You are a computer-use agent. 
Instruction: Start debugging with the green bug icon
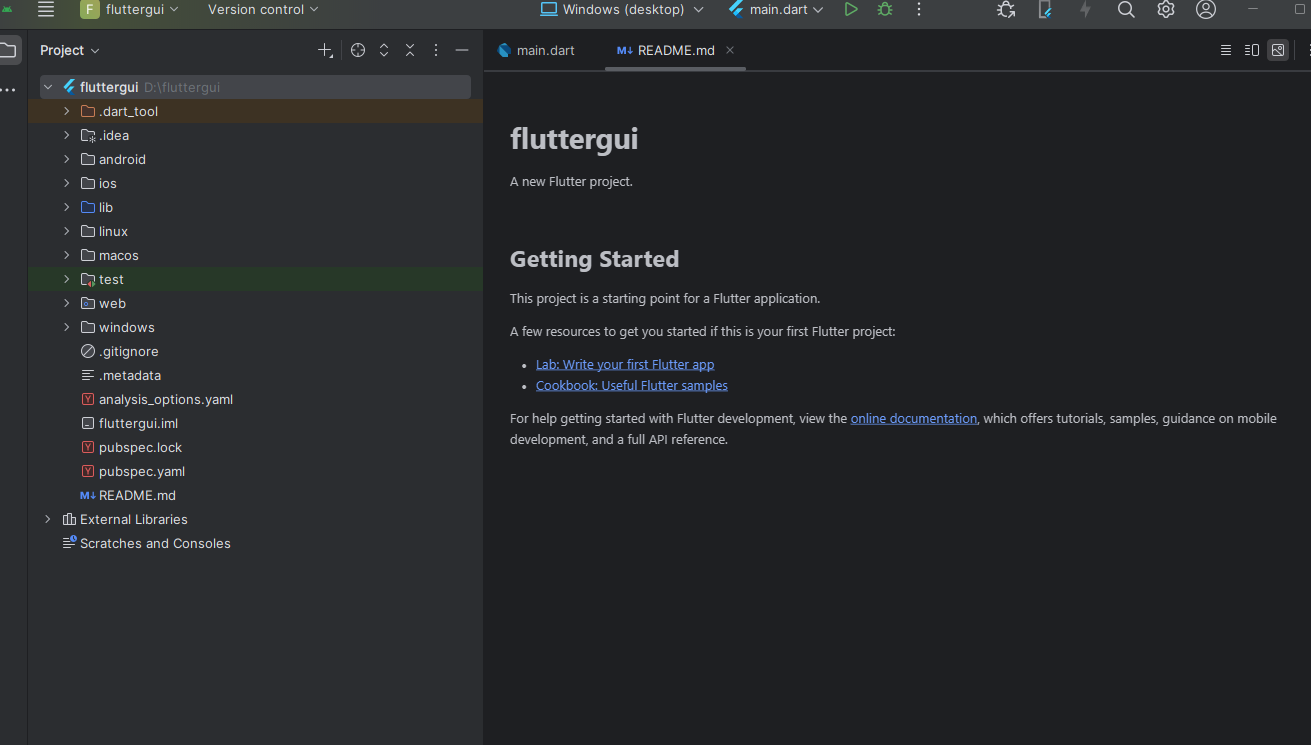tap(885, 10)
